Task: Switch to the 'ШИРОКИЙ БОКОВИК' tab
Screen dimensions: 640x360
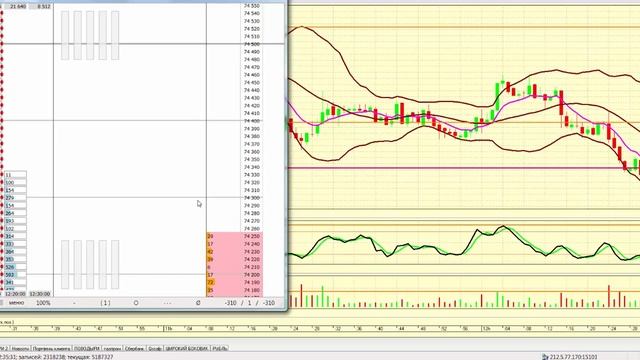Action: click(187, 349)
